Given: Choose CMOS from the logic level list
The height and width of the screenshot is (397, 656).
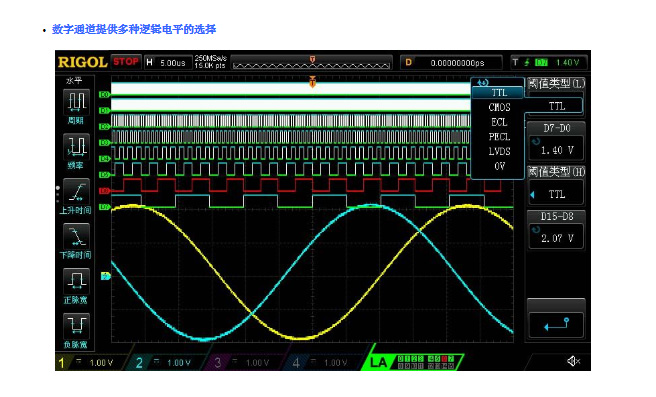Looking at the screenshot, I should tap(499, 108).
